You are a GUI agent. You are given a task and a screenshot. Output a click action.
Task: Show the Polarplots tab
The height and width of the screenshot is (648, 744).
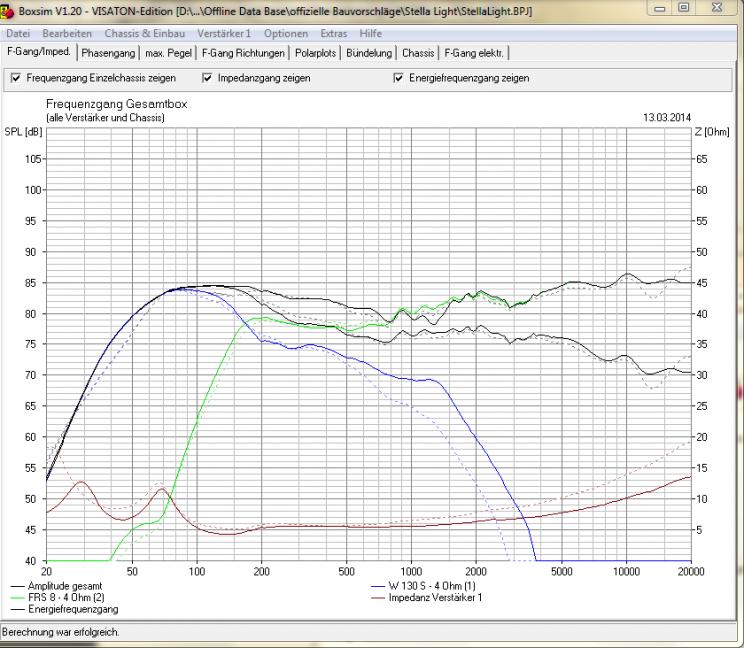(x=316, y=52)
